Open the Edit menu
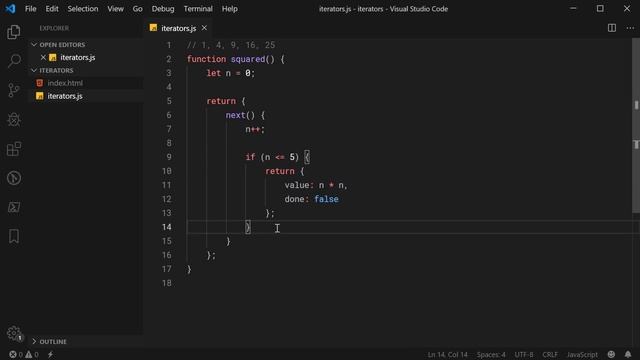Image resolution: width=640 pixels, height=360 pixels. click(x=52, y=9)
